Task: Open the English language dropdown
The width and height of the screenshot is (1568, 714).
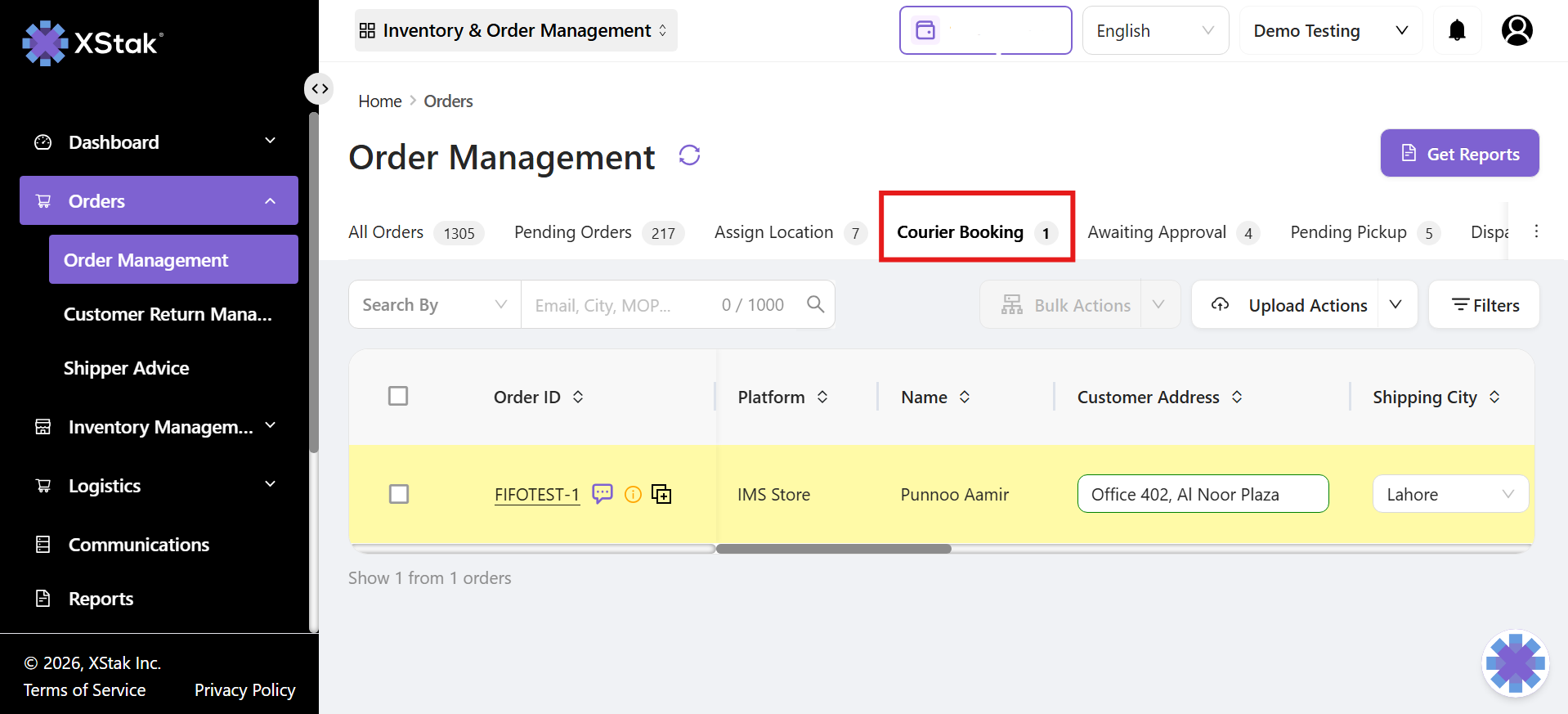Action: [1154, 31]
